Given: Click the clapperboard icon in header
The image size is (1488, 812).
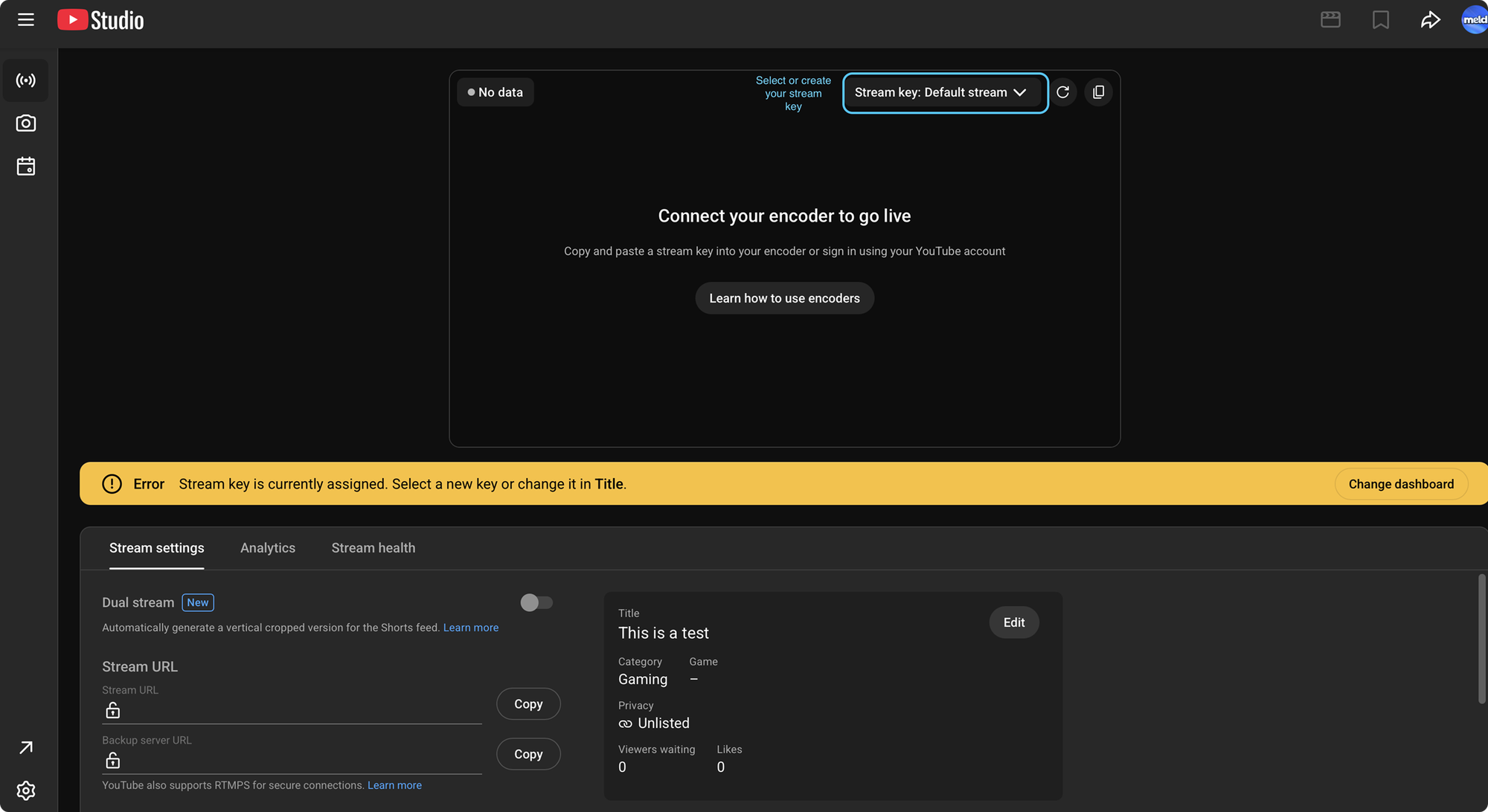Looking at the screenshot, I should pos(1330,20).
